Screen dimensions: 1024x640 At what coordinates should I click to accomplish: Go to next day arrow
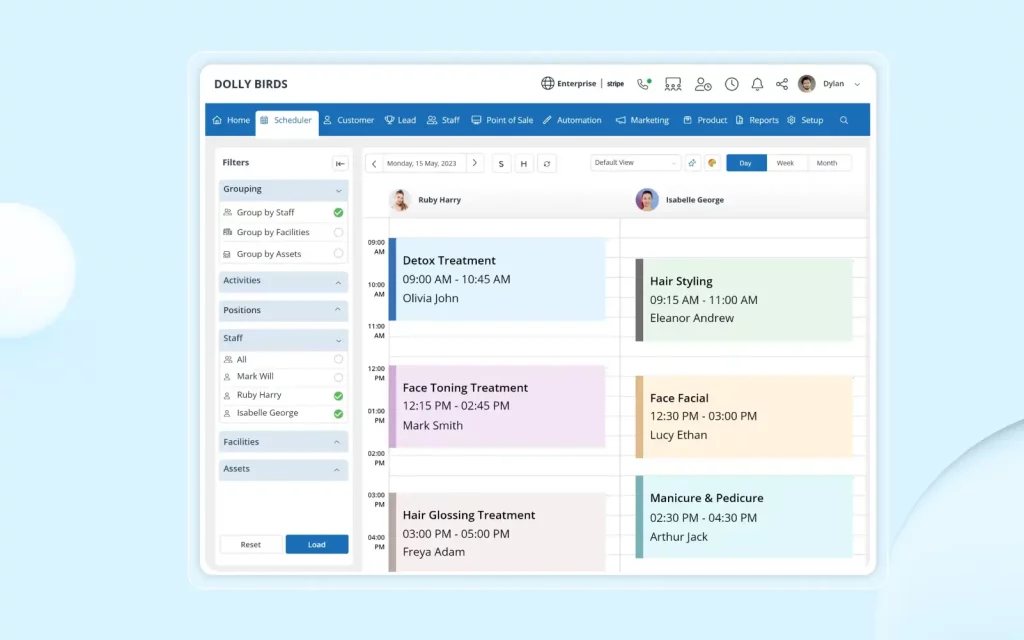point(475,163)
